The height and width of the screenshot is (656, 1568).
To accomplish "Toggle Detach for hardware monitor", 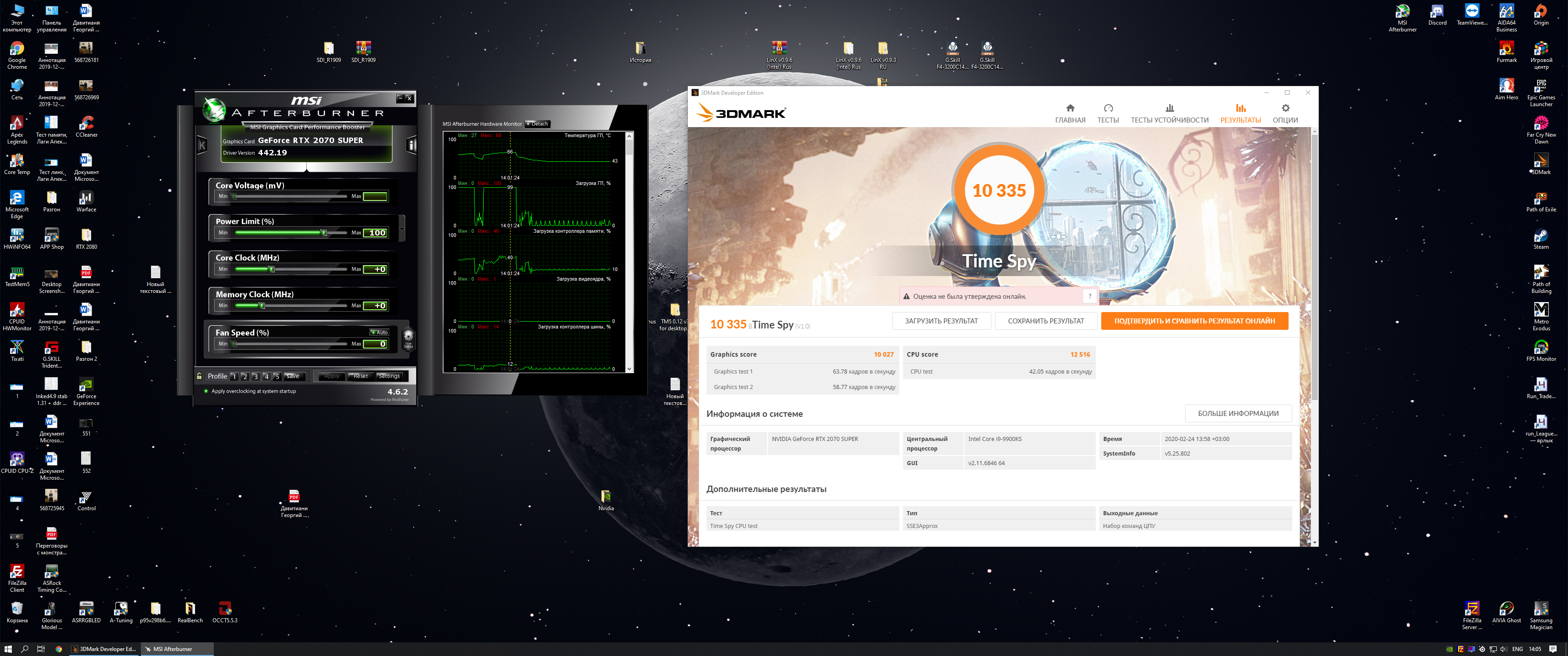I will coord(537,123).
